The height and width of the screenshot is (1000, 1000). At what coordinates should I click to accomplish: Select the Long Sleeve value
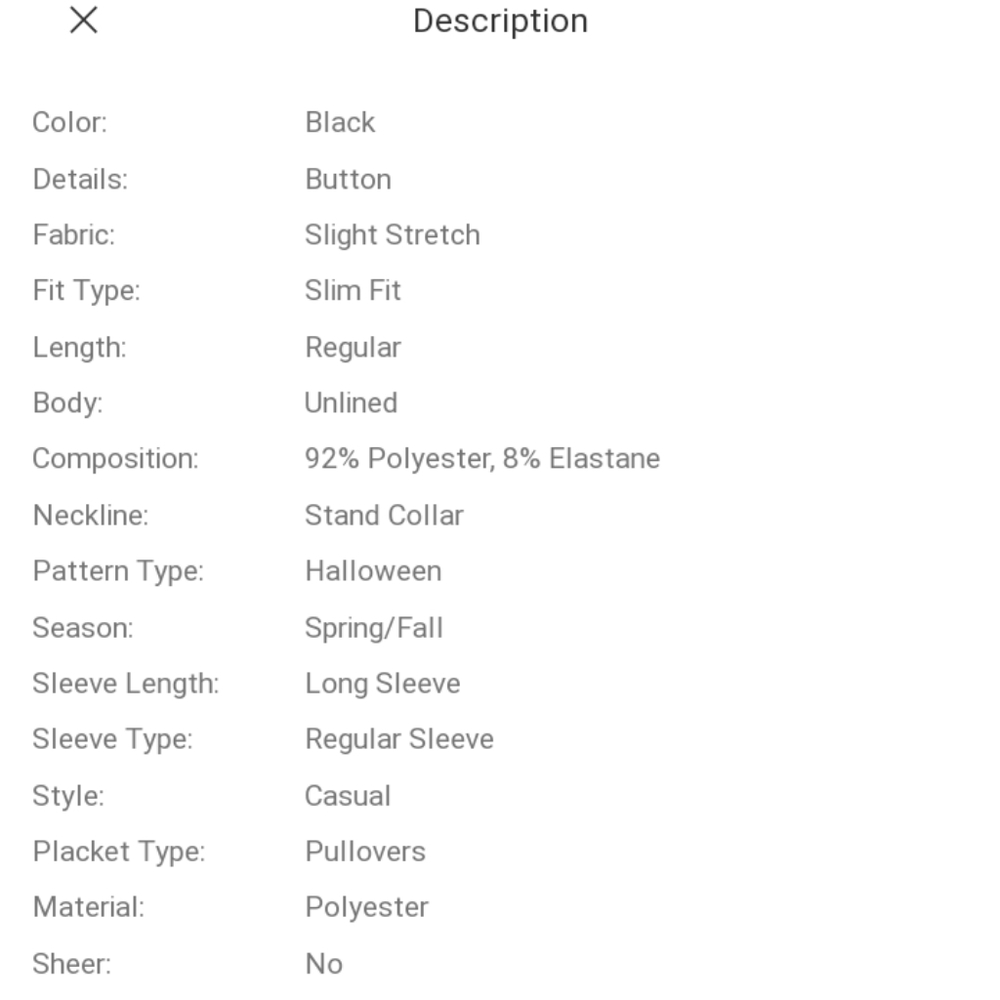pos(383,684)
